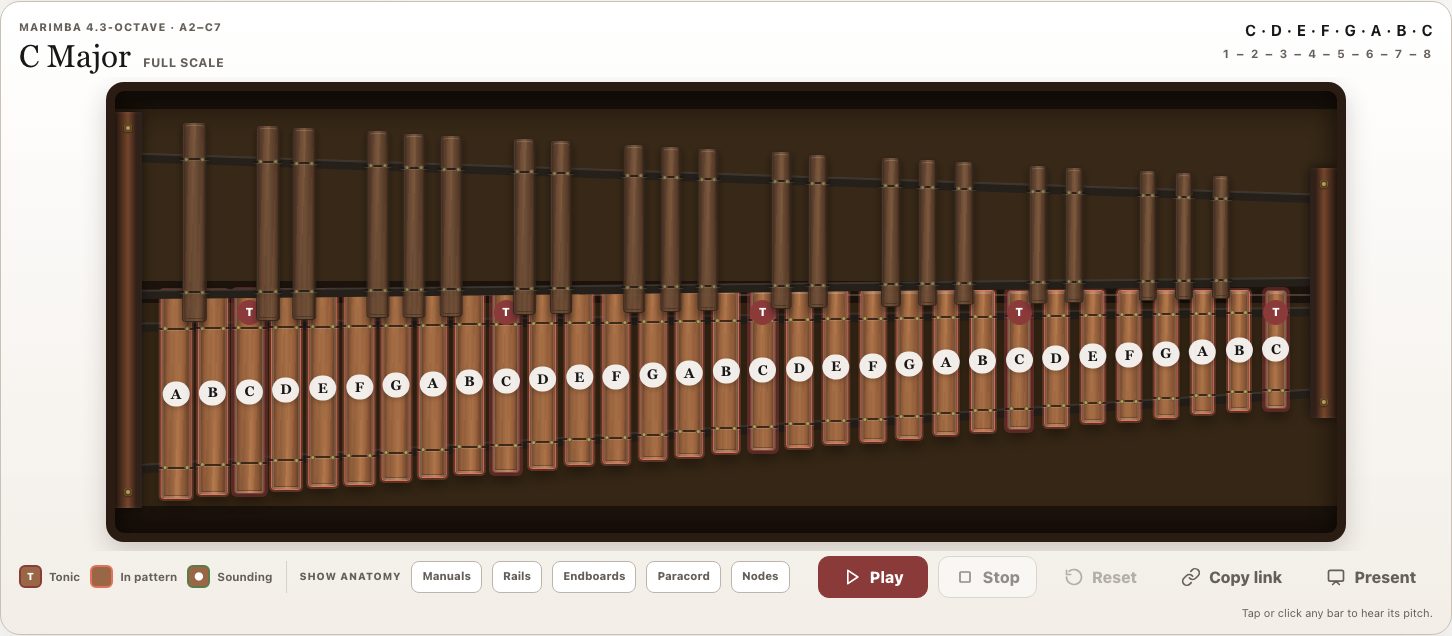Show the Endboards anatomy overlay
Viewport: 1452px width, 636px height.
coord(594,576)
